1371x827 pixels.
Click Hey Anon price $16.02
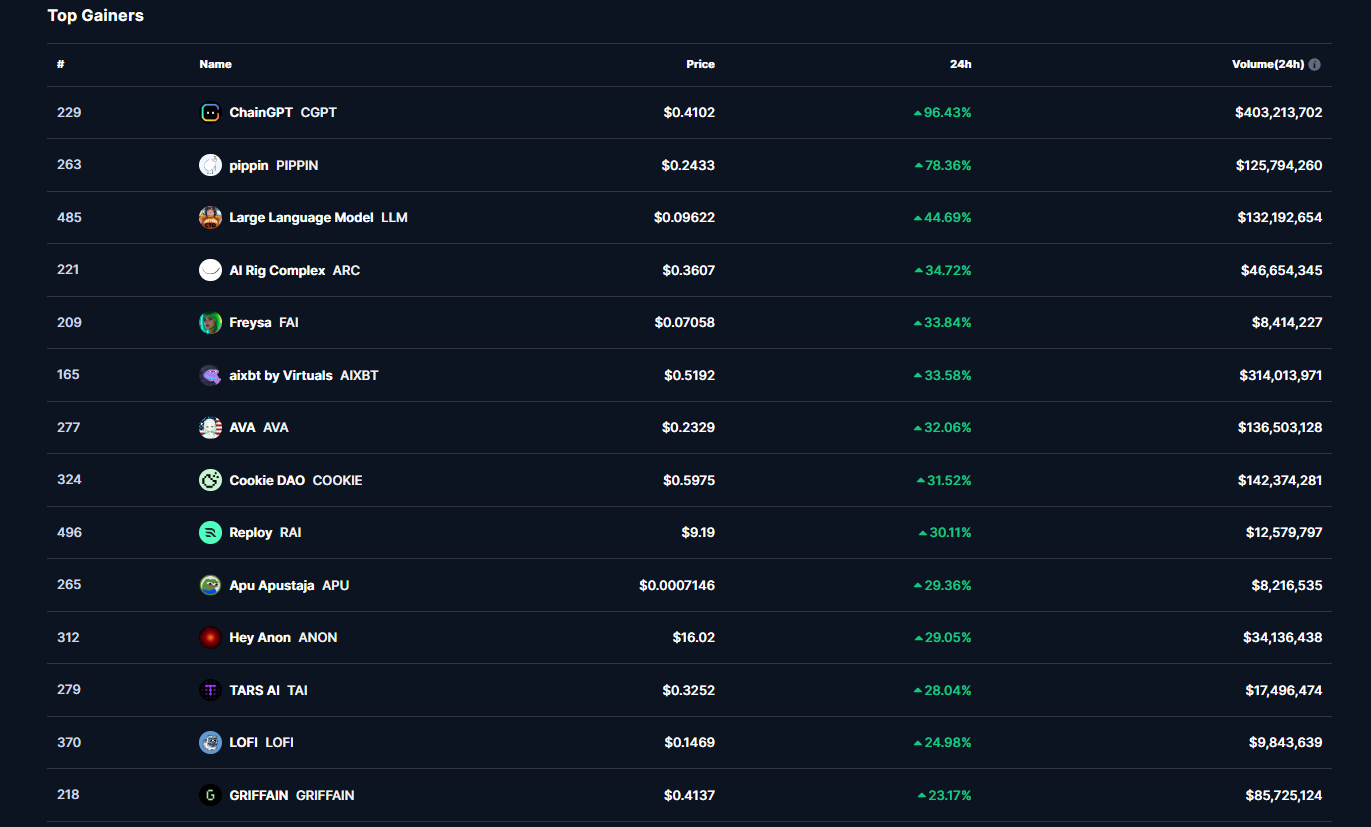(694, 638)
